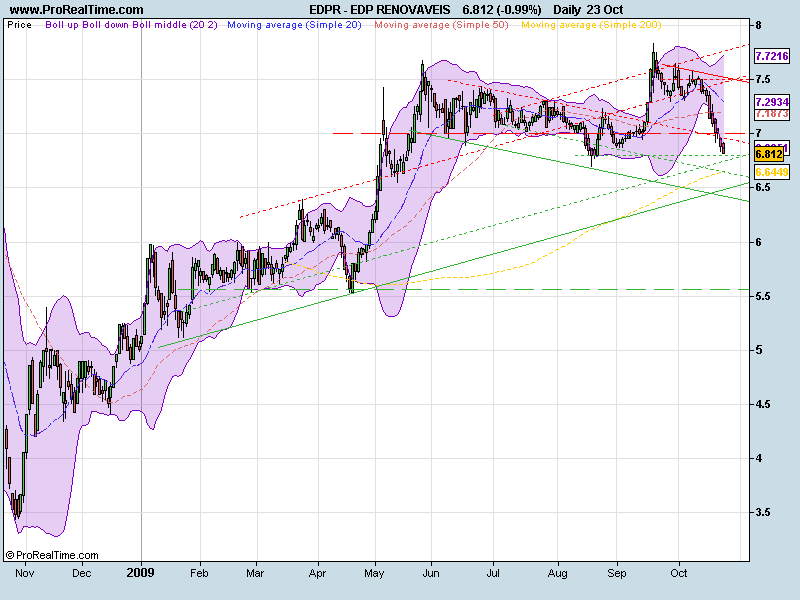This screenshot has height=600, width=800.
Task: Click the Jun label on time axis
Action: 431,573
